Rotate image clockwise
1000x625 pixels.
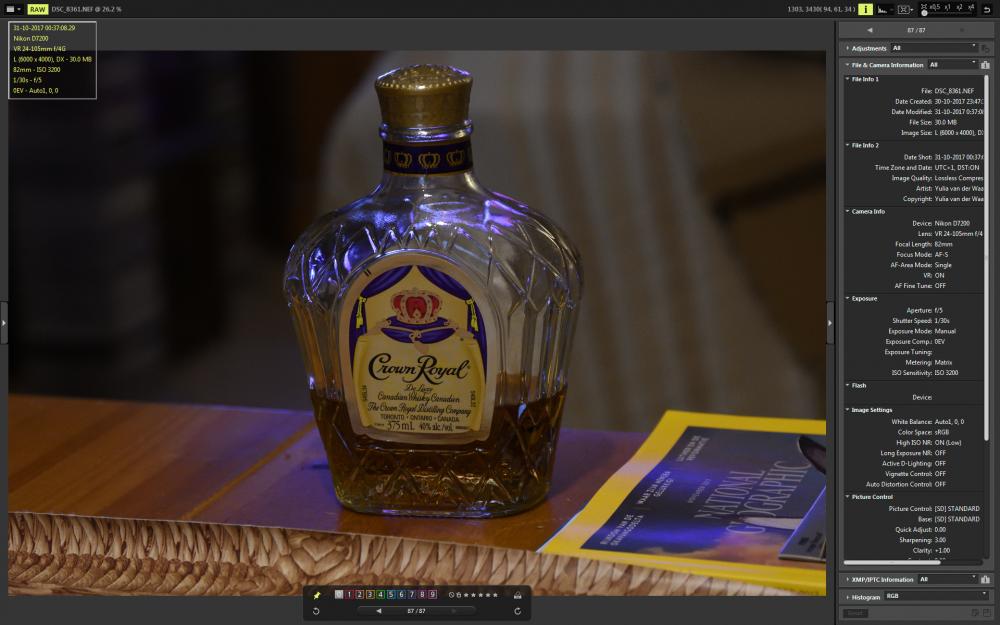pos(518,611)
